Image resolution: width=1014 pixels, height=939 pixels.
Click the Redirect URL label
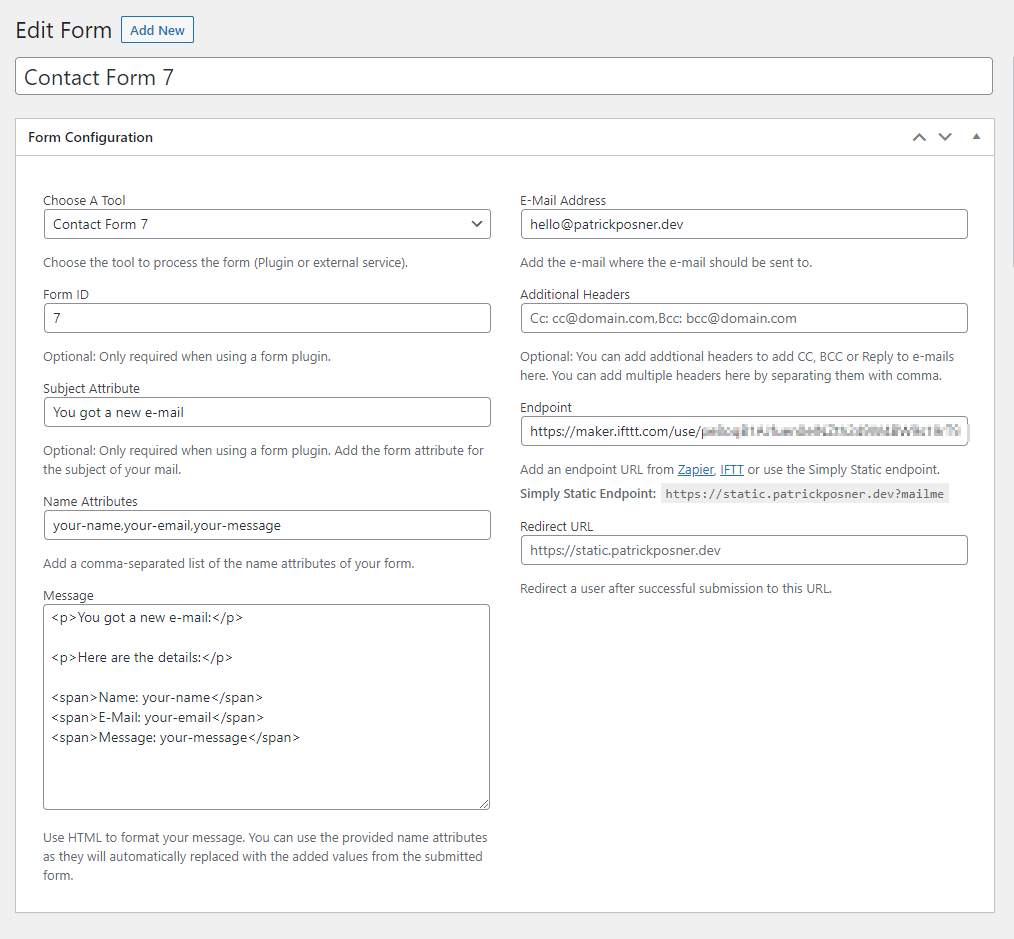(556, 526)
